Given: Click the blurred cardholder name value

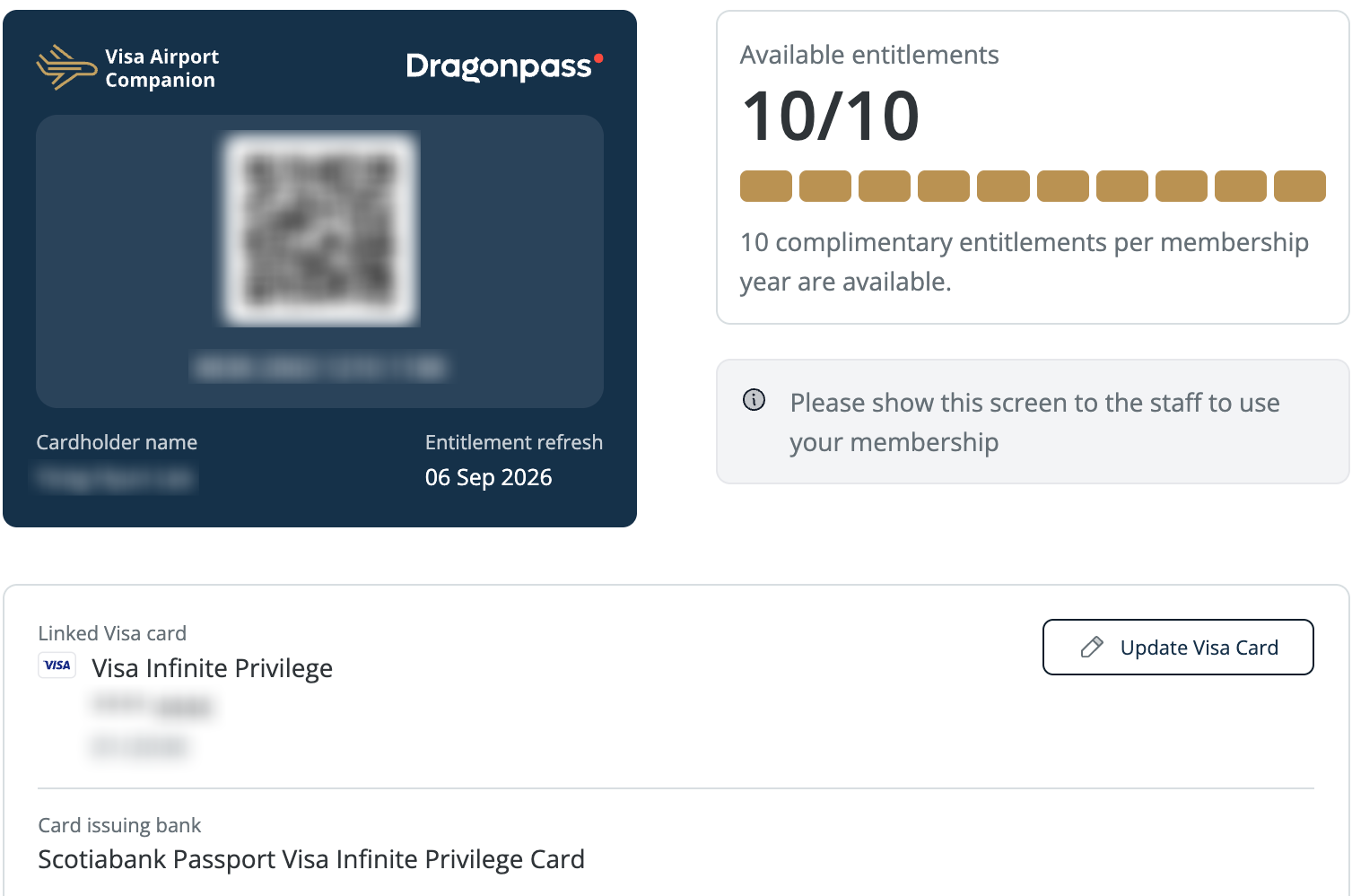Looking at the screenshot, I should pyautogui.click(x=115, y=478).
